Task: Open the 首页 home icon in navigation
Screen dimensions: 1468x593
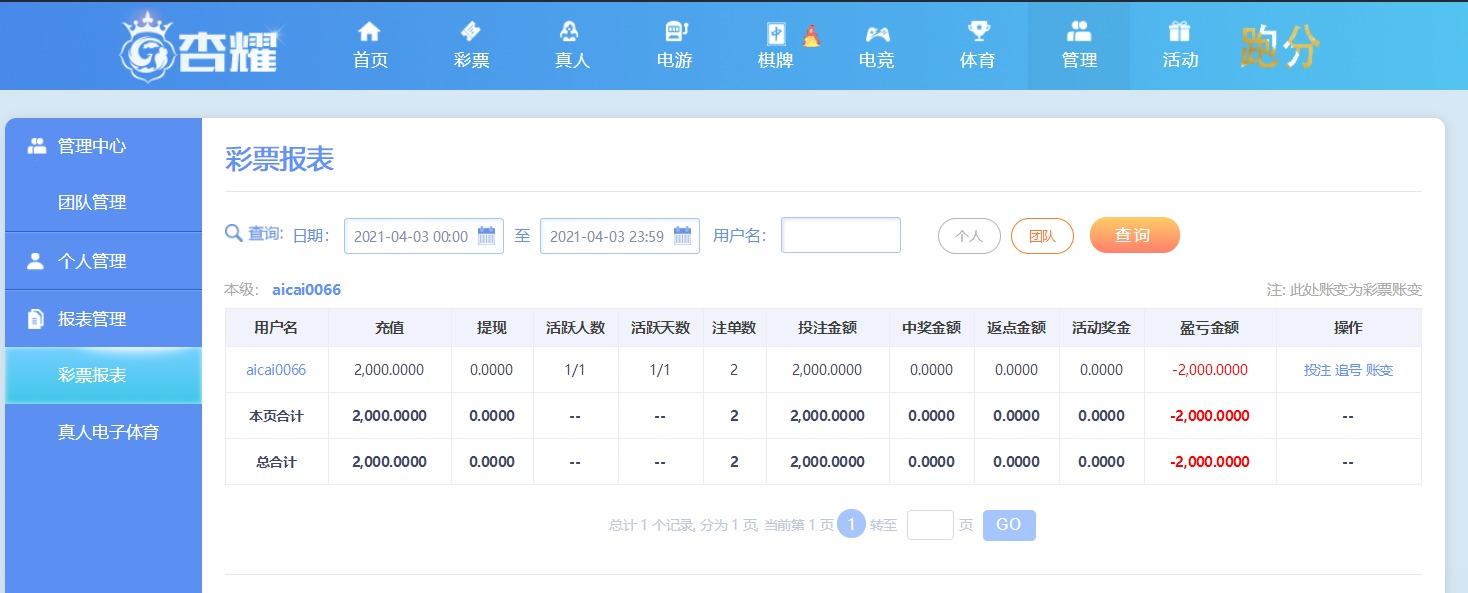Action: [x=370, y=32]
